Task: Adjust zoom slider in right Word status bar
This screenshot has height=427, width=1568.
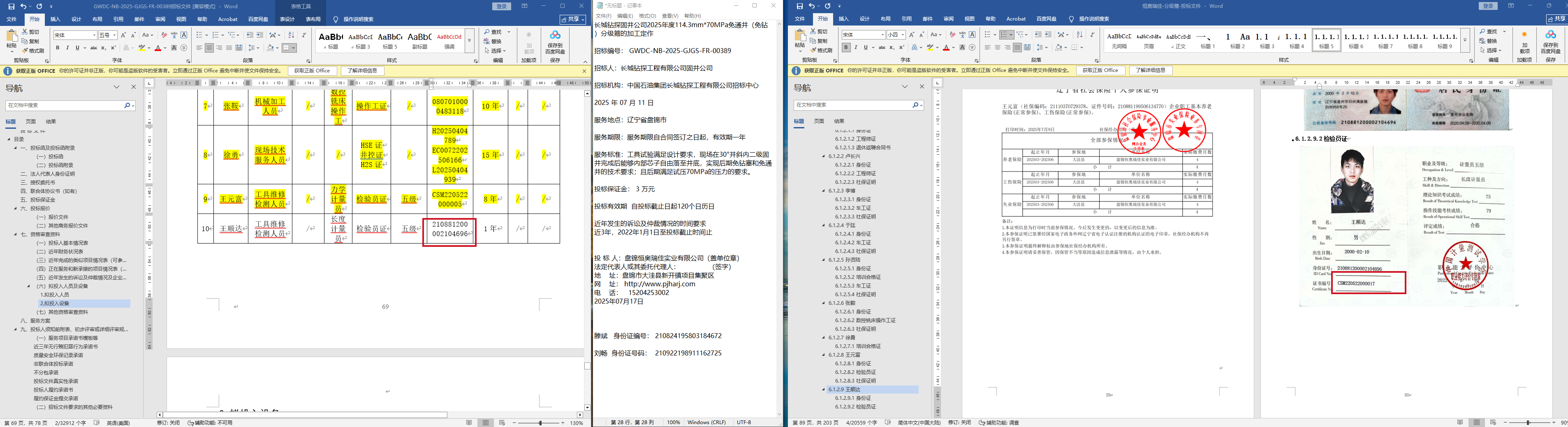Action: click(1528, 423)
